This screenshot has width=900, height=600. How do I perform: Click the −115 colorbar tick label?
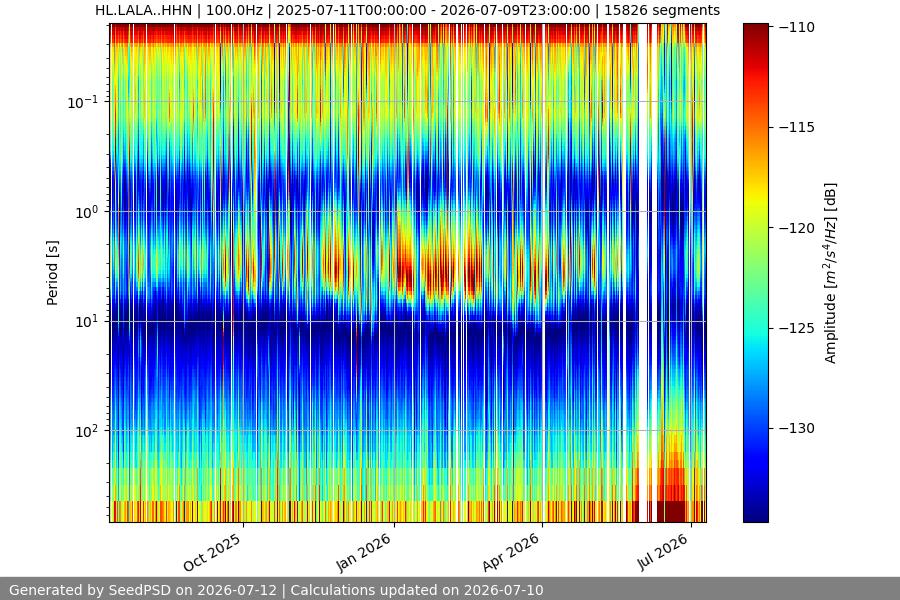tap(797, 127)
